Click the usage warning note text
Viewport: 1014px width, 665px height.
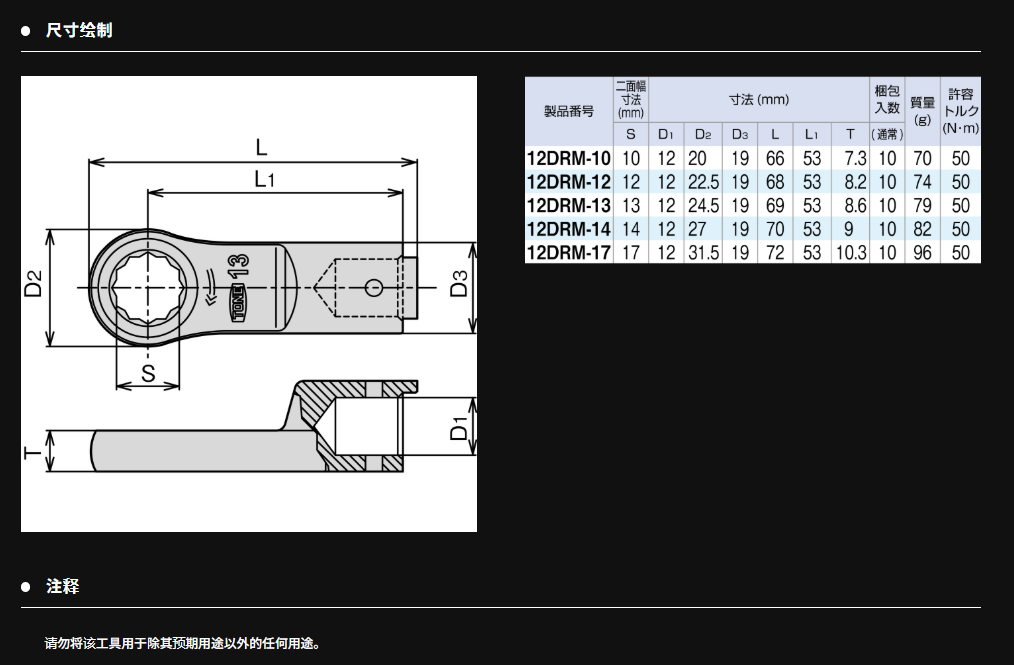(x=184, y=643)
